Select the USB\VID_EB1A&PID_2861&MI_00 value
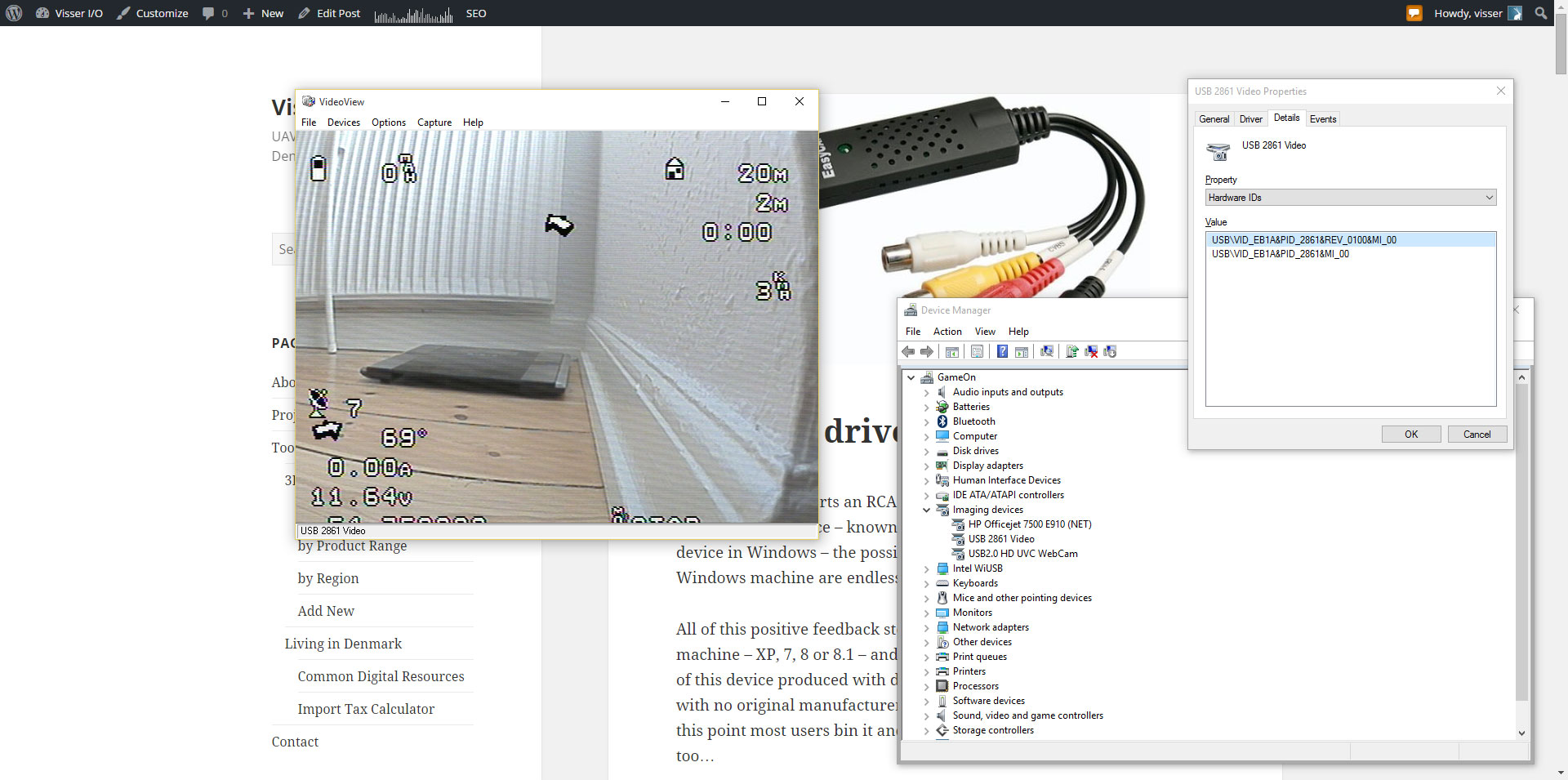This screenshot has height=780, width=1568. (x=1281, y=254)
